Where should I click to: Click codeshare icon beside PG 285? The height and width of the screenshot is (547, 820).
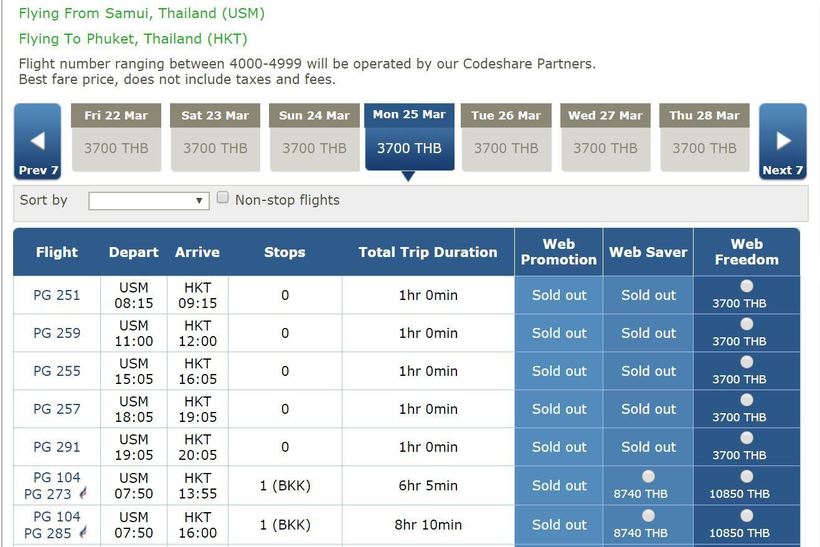pyautogui.click(x=84, y=533)
